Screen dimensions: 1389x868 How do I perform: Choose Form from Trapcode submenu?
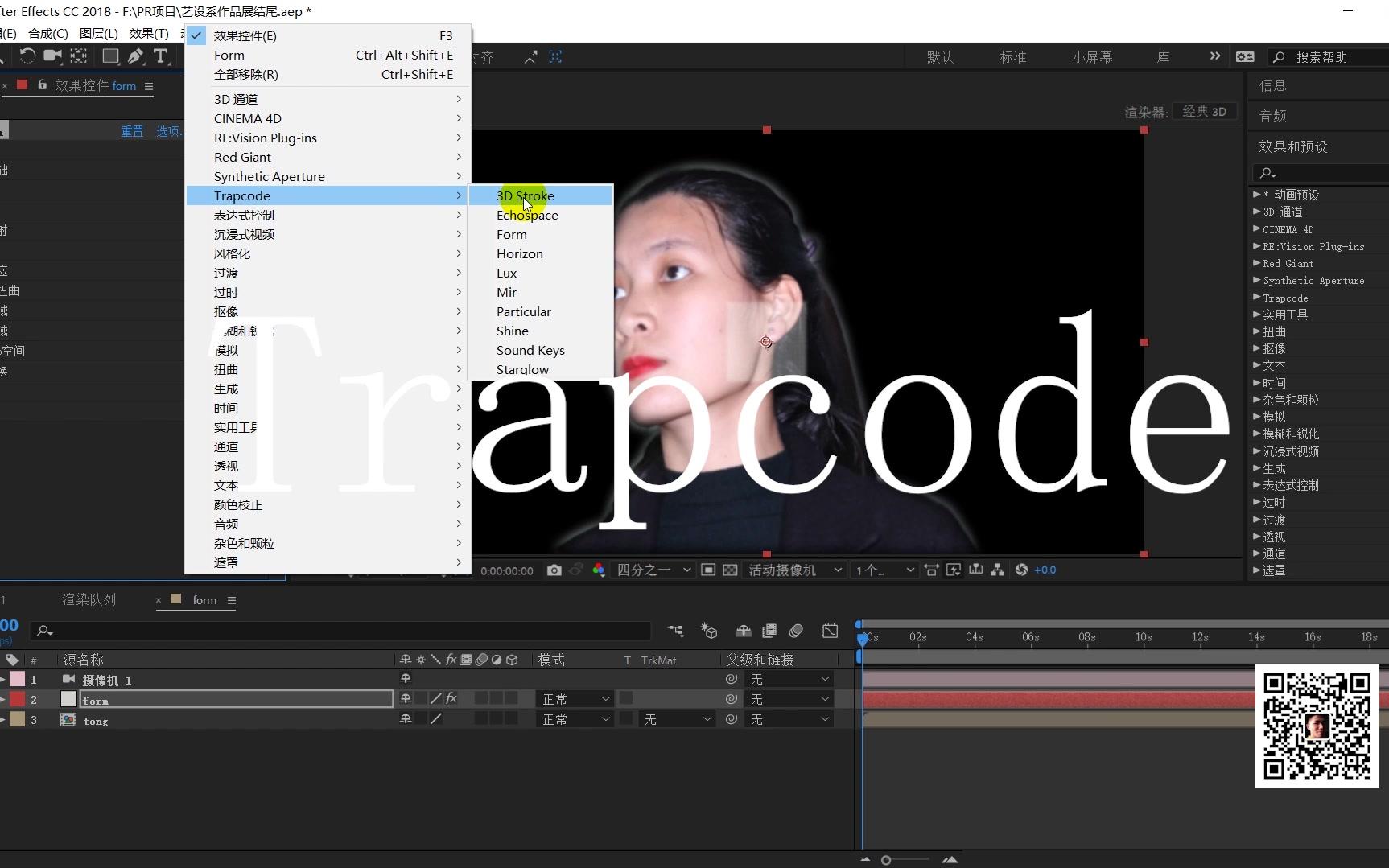(541, 234)
